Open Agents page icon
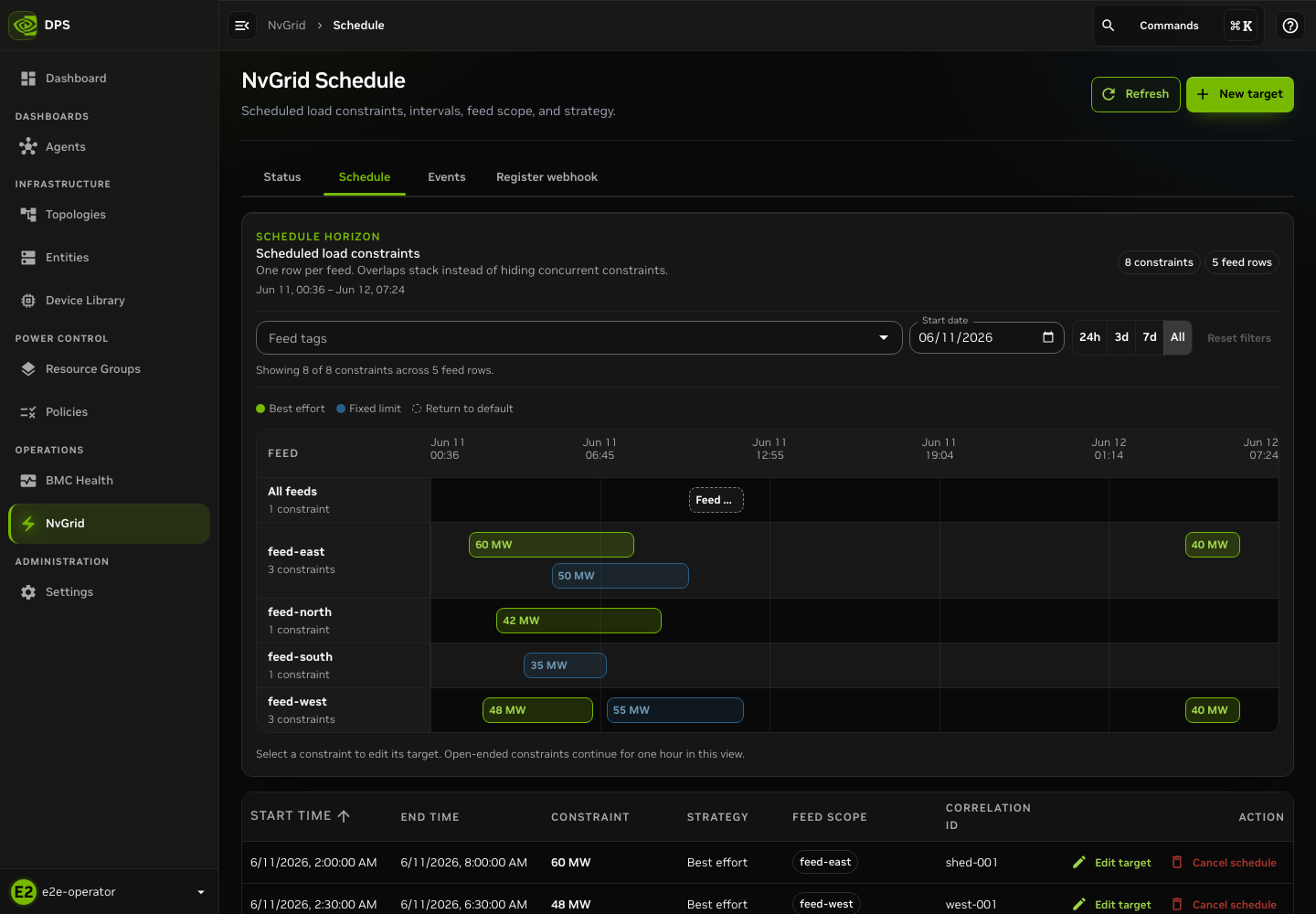Image resolution: width=1316 pixels, height=914 pixels. coord(28,146)
